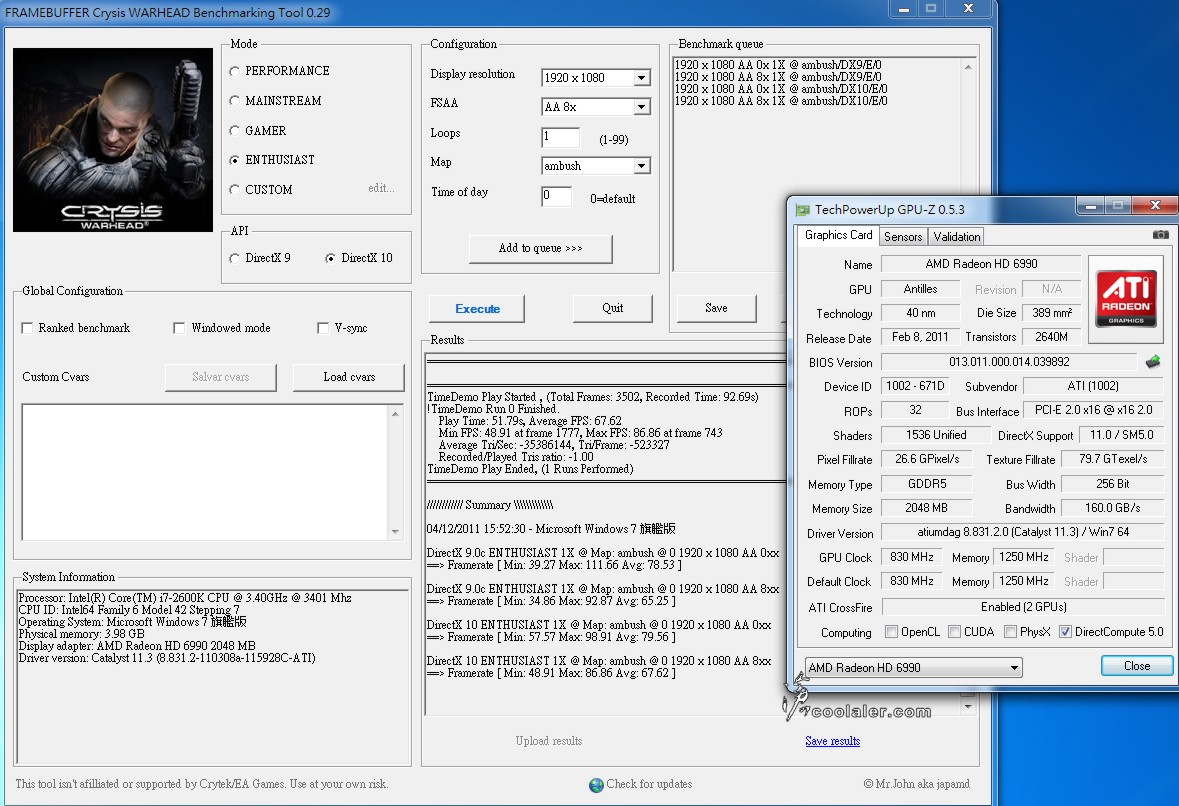Click the "Display adapter: AMD Radeon HD 6990 2048 MB" line
The width and height of the screenshot is (1179, 806).
137,646
